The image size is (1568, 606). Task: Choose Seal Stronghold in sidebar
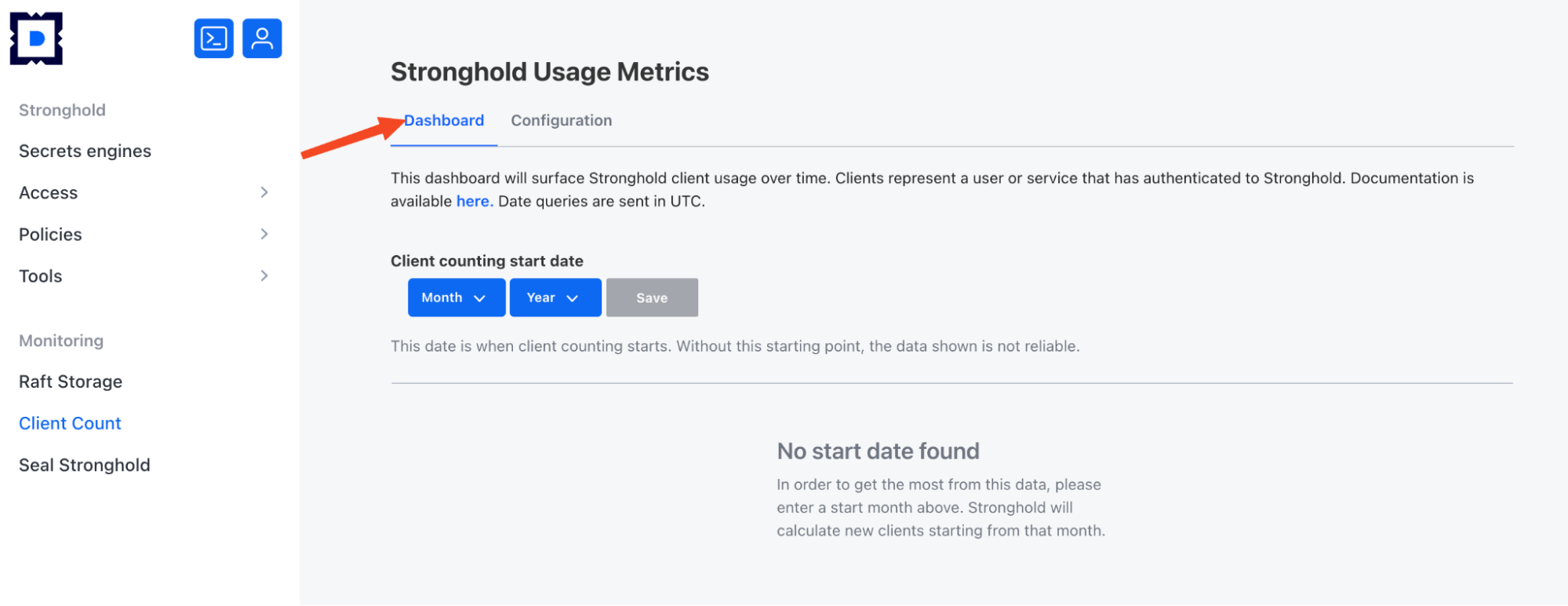(x=84, y=465)
